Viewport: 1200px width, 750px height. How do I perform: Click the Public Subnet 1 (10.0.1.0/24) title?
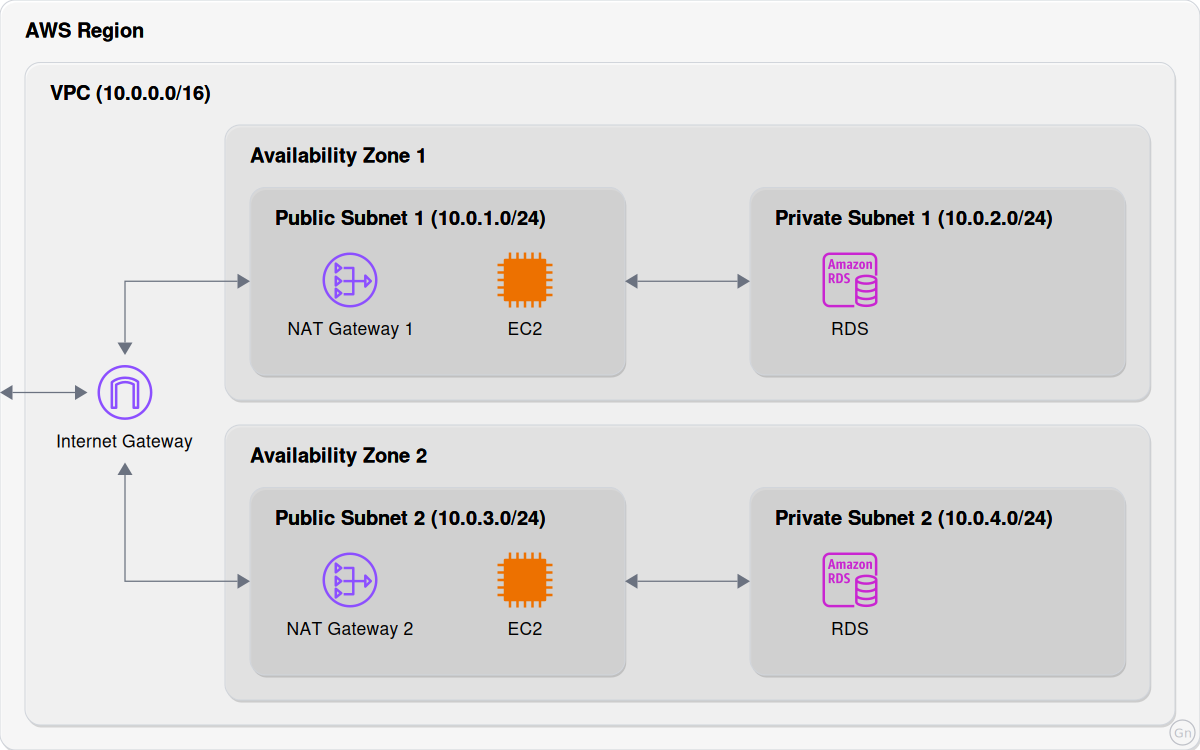point(410,218)
